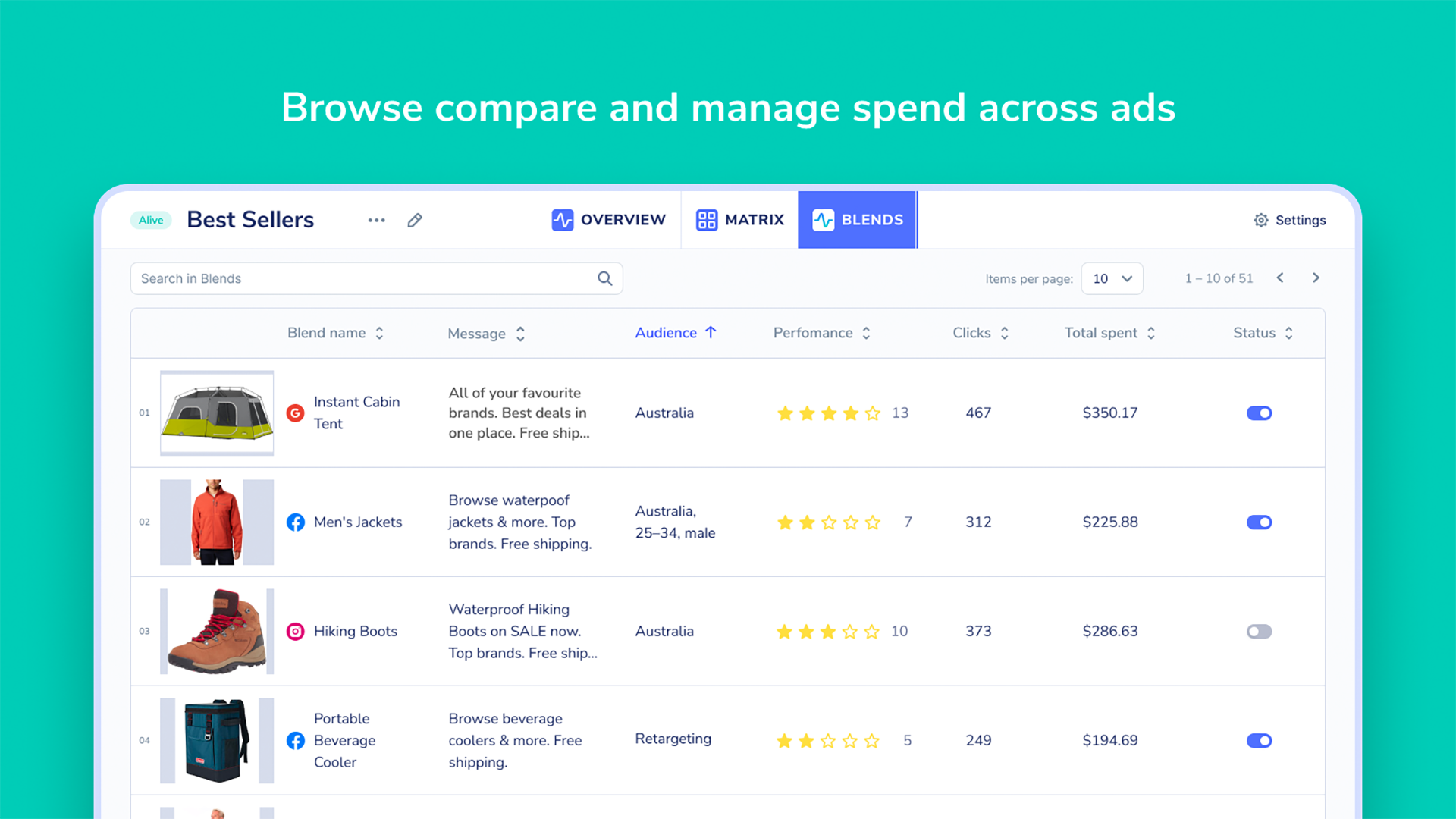Image resolution: width=1456 pixels, height=819 pixels.
Task: Go to next page with right arrow
Action: (1316, 278)
